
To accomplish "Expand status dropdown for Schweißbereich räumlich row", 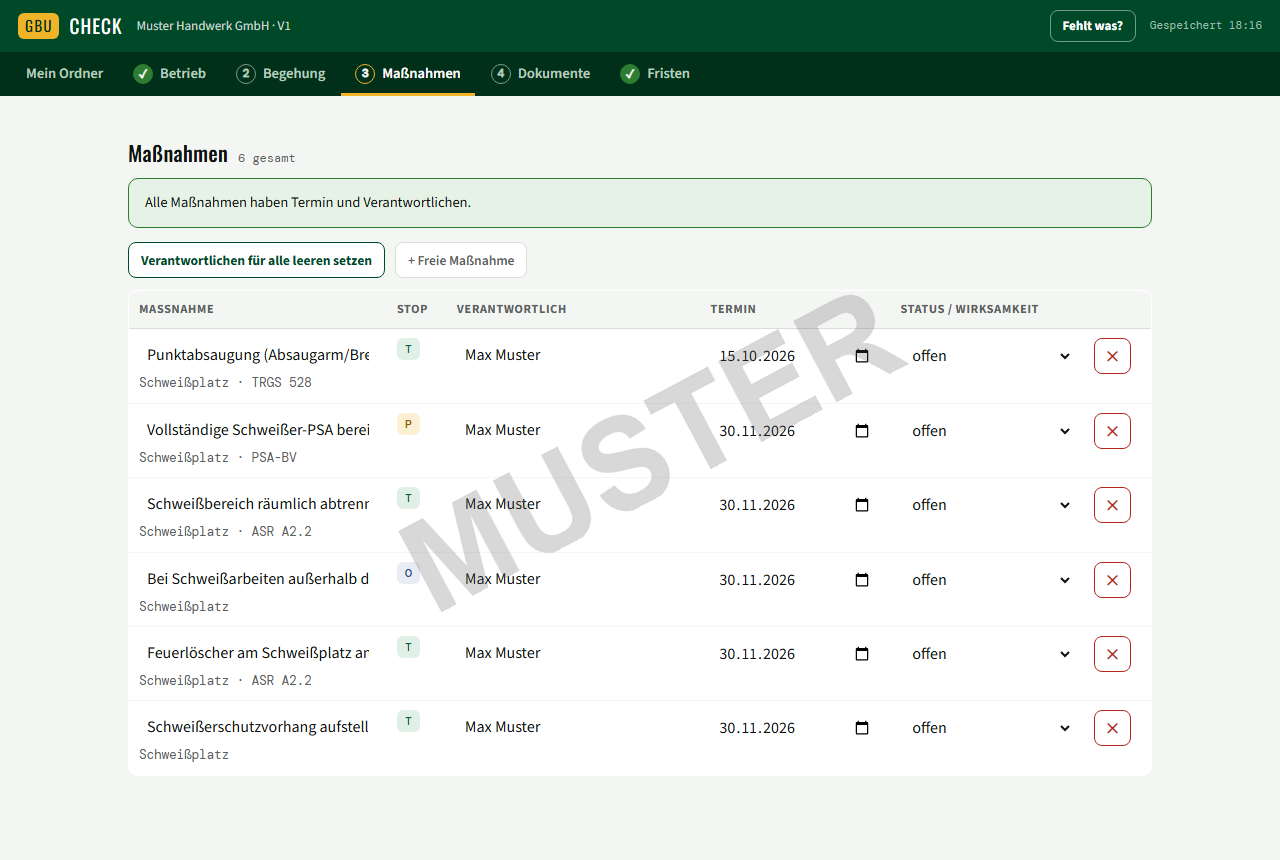I will [x=991, y=505].
